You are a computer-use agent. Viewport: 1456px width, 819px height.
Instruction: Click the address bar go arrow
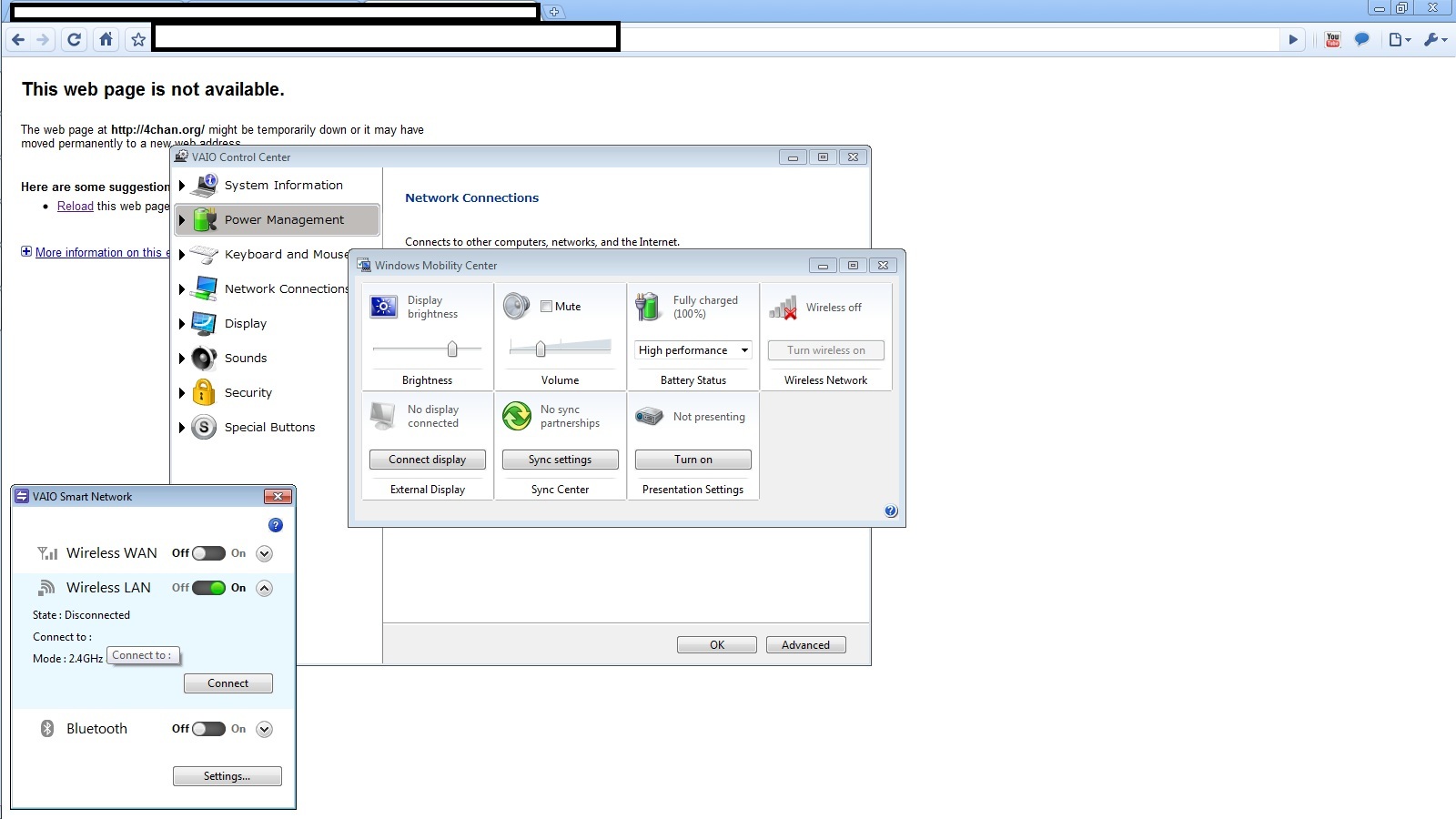(x=1293, y=40)
